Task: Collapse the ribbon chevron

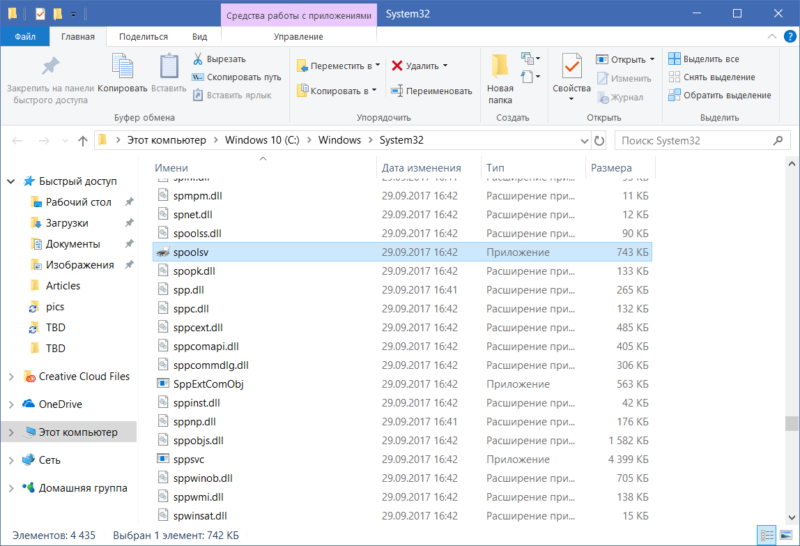Action: [772, 36]
